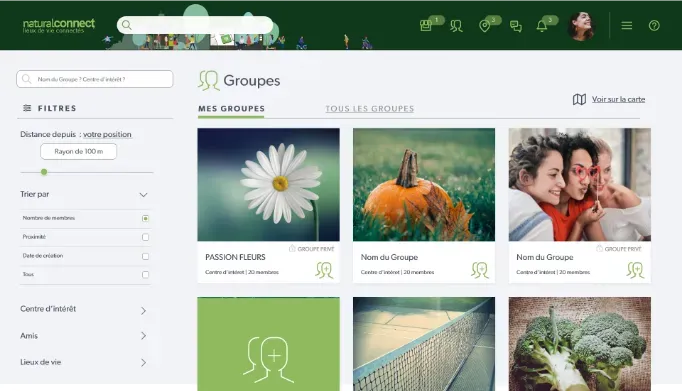Switch to MES GROUPES tab
Image resolution: width=682 pixels, height=391 pixels.
coord(231,109)
